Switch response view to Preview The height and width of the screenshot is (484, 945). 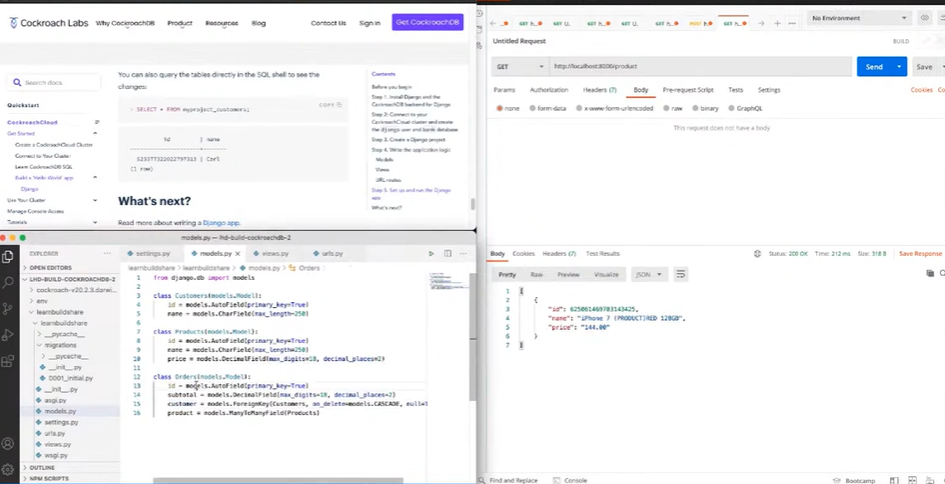pyautogui.click(x=568, y=274)
